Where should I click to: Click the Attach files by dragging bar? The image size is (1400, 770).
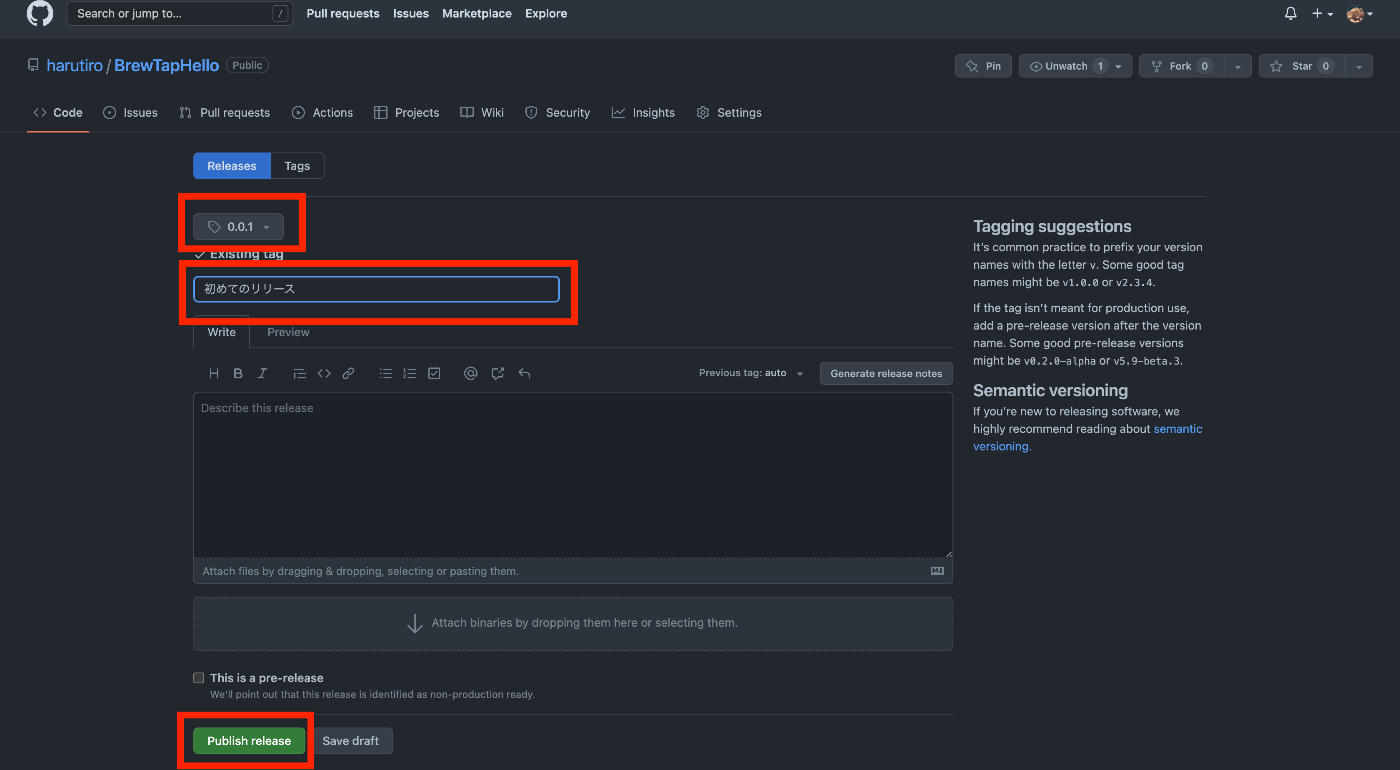pos(573,571)
